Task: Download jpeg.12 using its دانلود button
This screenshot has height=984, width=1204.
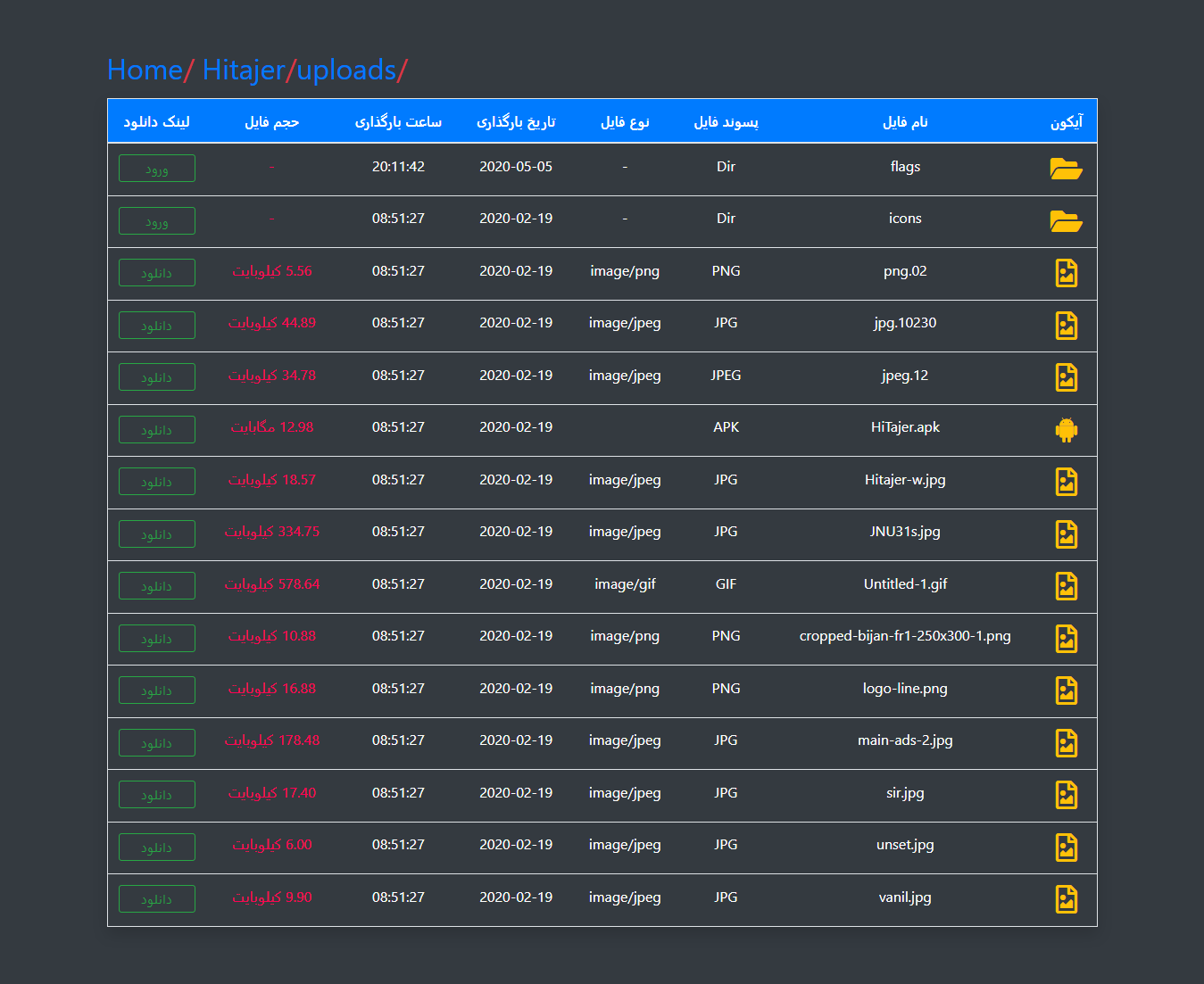Action: click(x=157, y=377)
